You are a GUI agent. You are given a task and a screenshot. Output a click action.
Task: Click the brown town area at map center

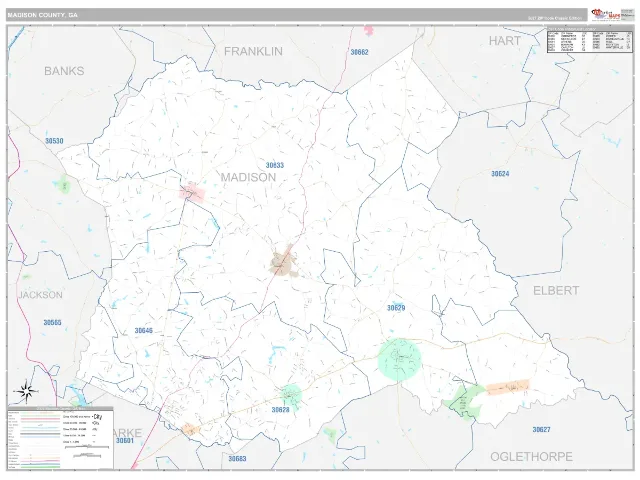[283, 264]
